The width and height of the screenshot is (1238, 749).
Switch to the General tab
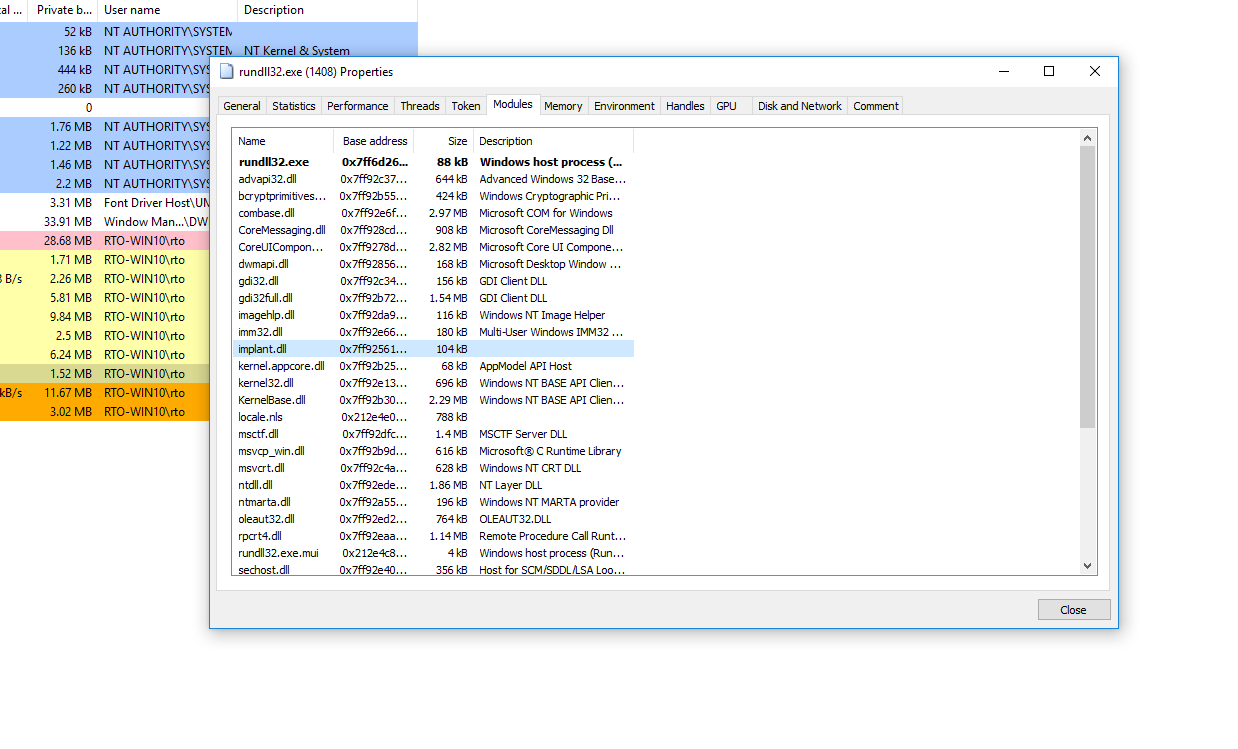coord(242,106)
